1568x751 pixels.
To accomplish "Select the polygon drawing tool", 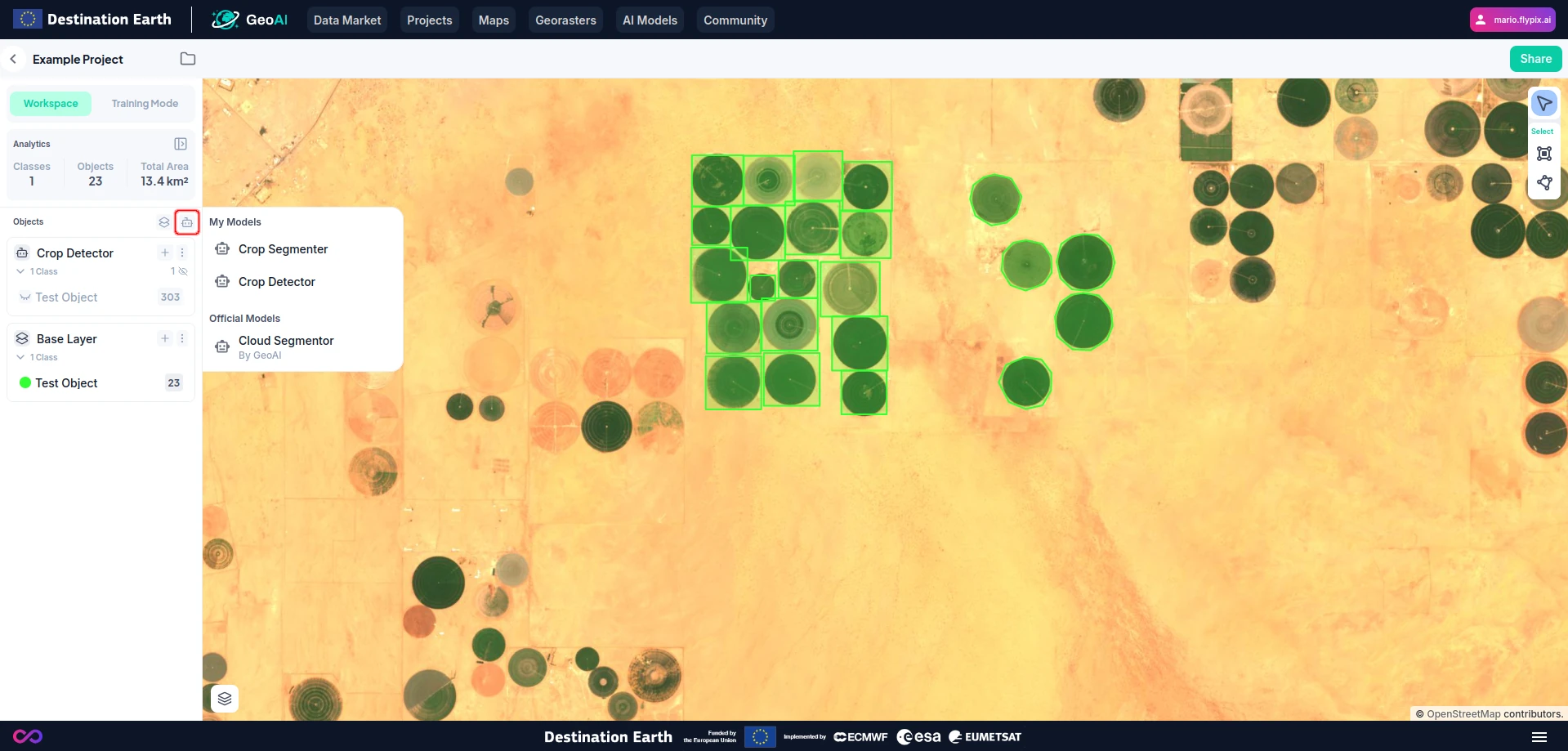I will (1543, 183).
